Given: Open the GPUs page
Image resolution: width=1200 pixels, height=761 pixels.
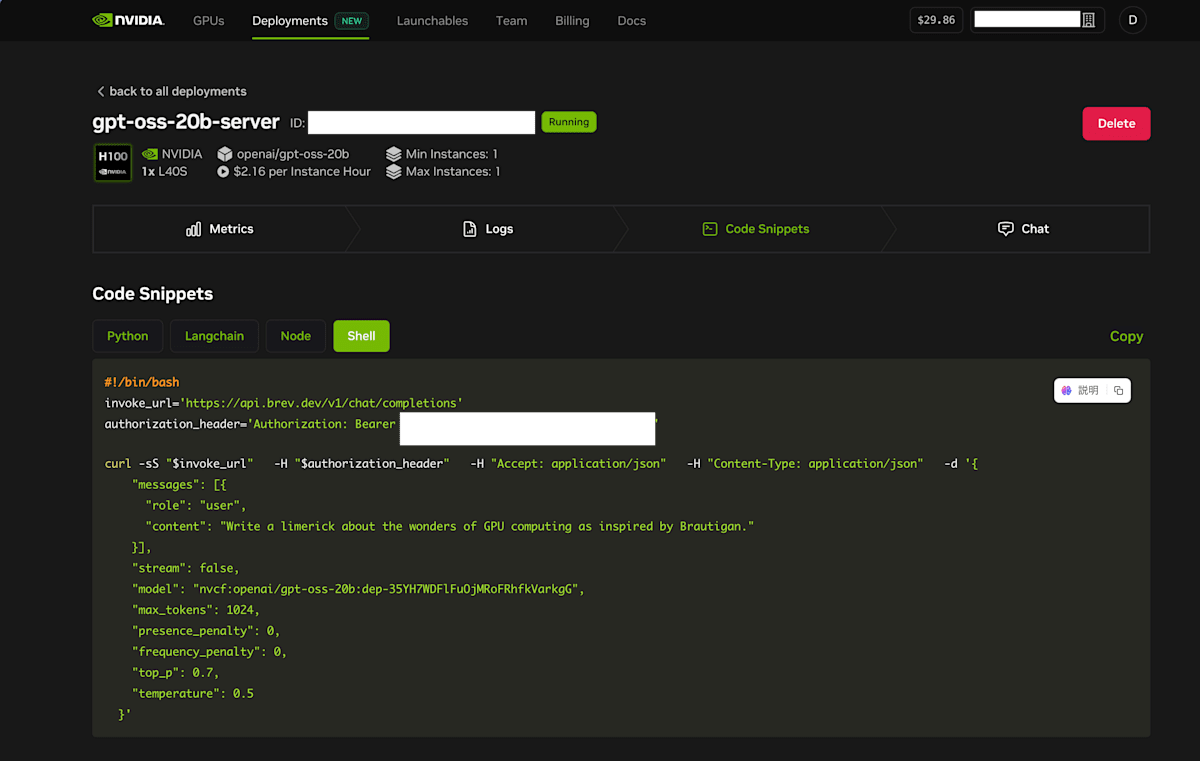Looking at the screenshot, I should [x=209, y=20].
